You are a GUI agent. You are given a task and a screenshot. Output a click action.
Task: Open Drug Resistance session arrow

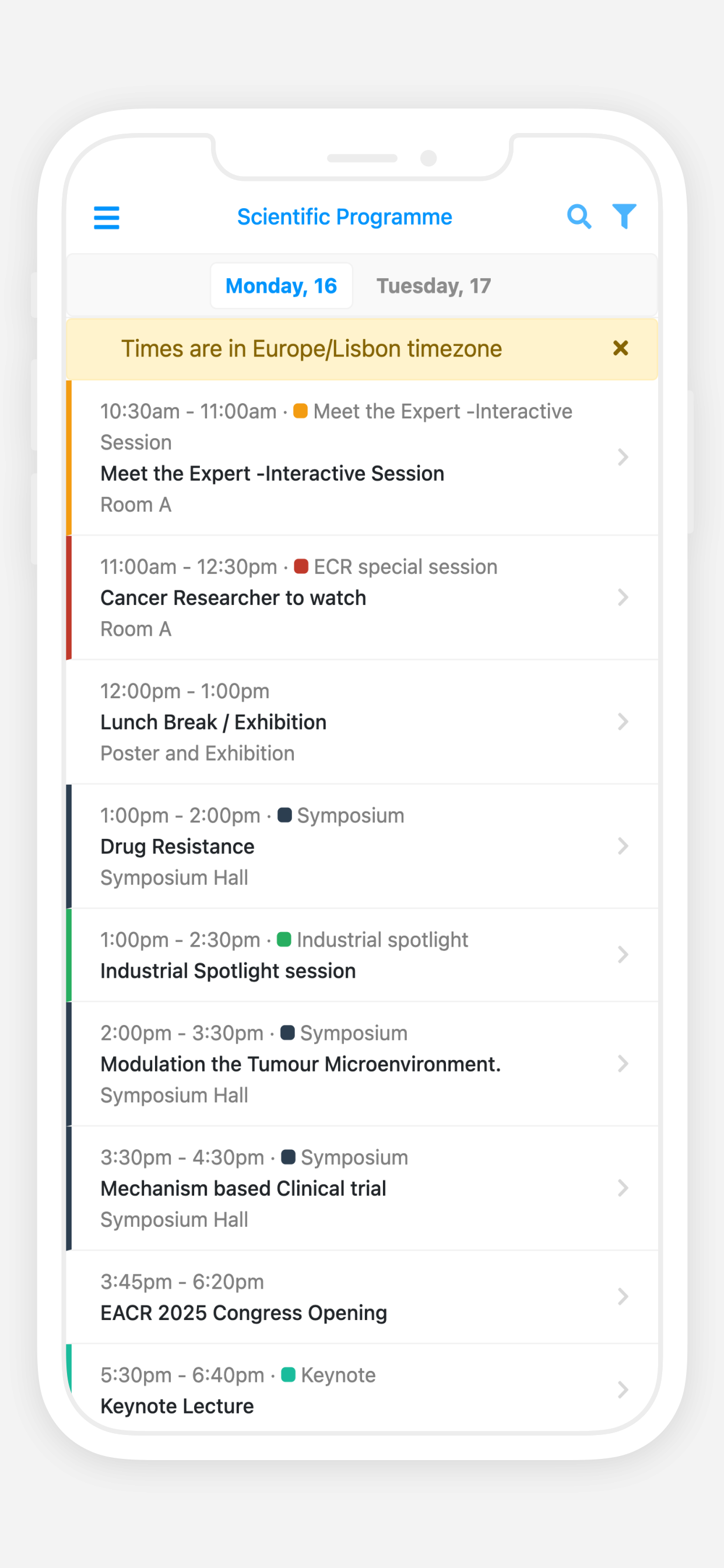[623, 845]
